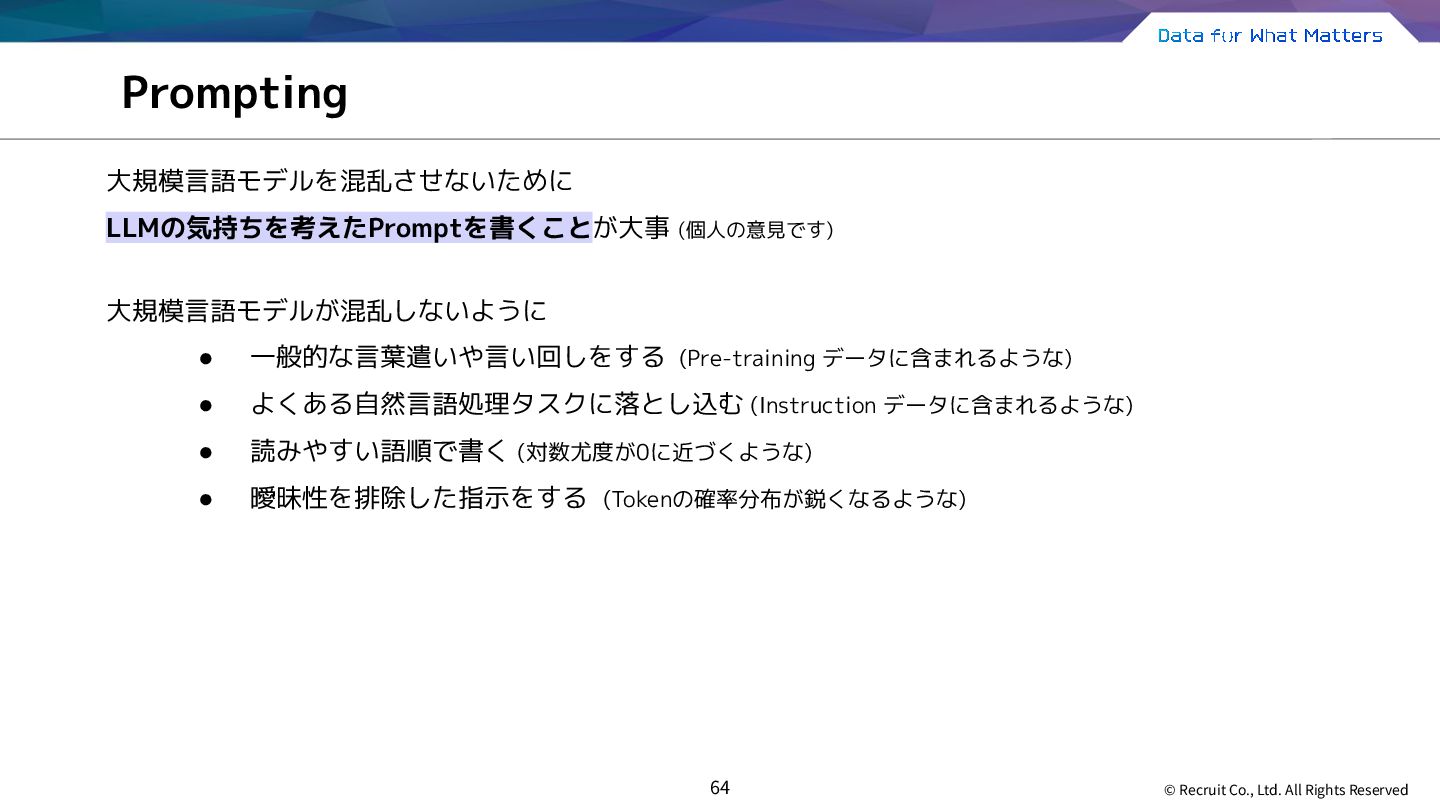Click "© Recruit Co., Ltd. All Rights Reserved"
The height and width of the screenshot is (810, 1440).
1286,790
